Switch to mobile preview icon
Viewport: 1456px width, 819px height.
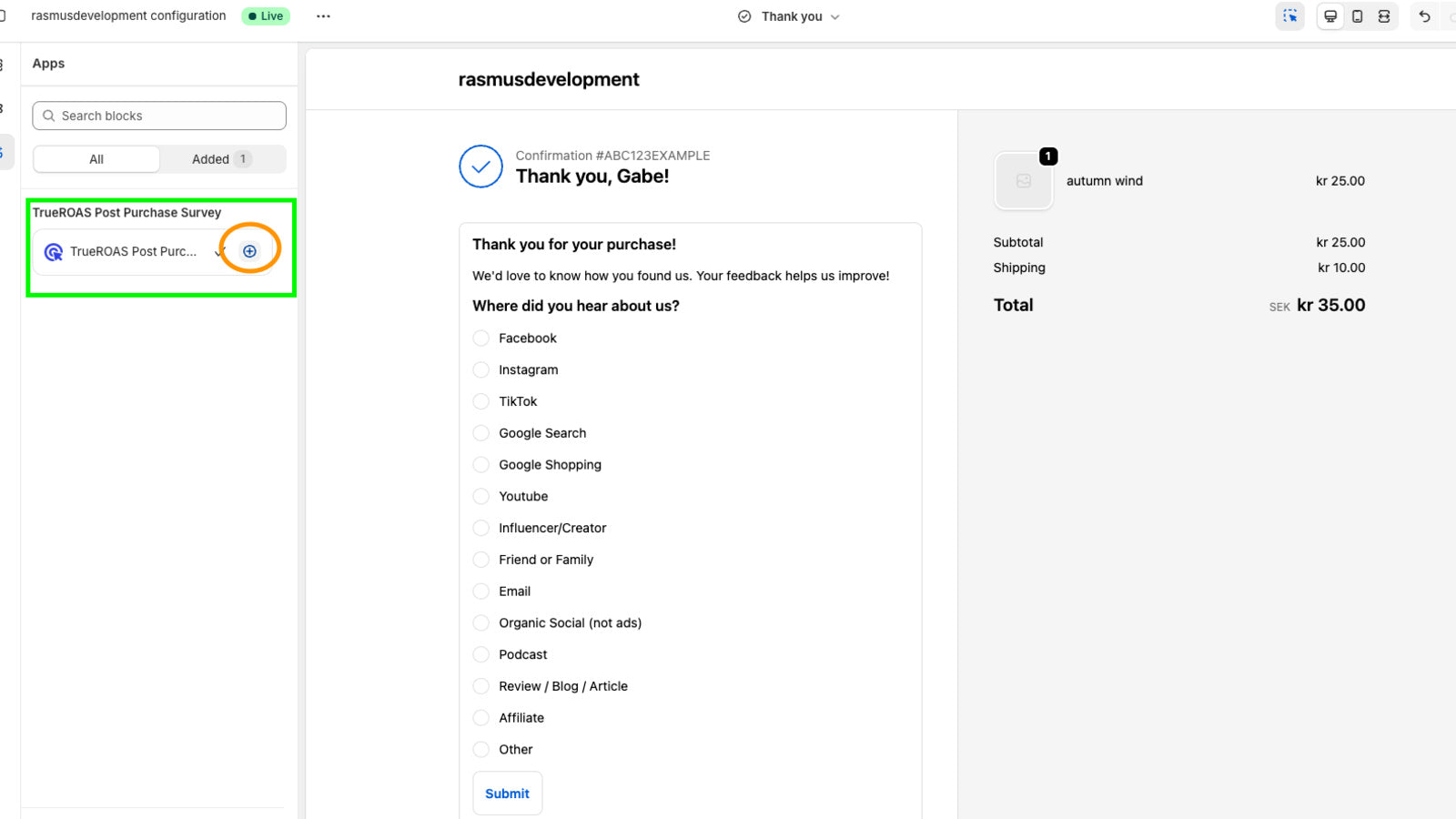tap(1357, 15)
